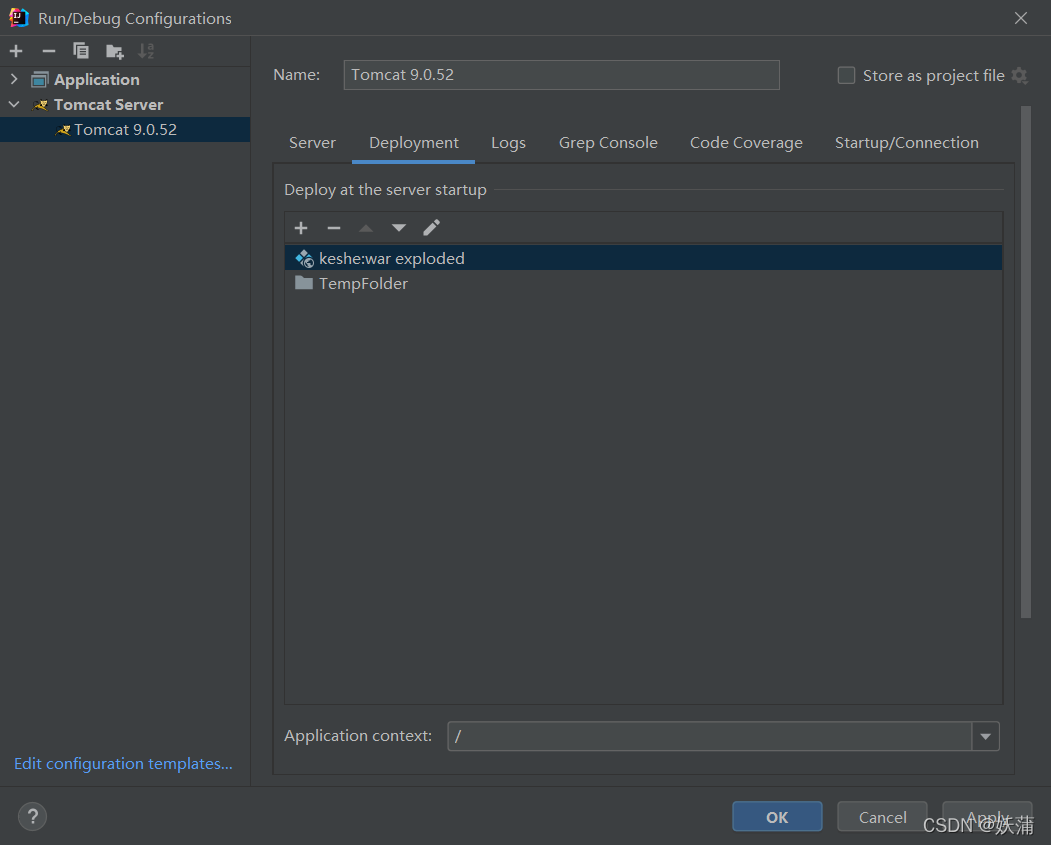Add a new run configuration

coord(16,51)
